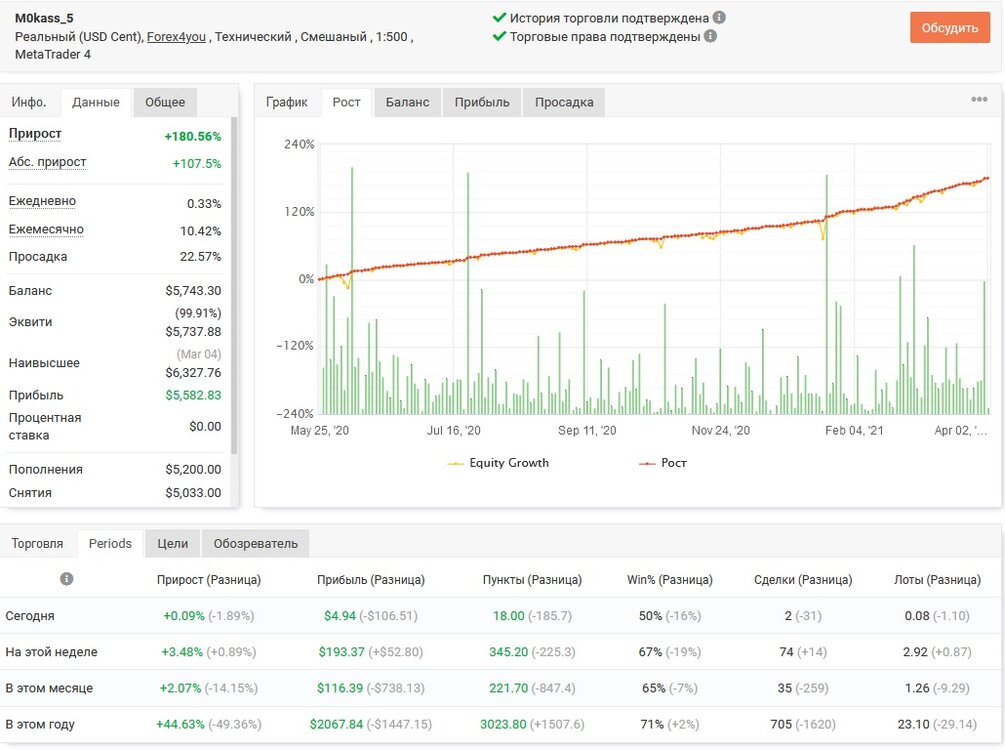The width and height of the screenshot is (1005, 750).
Task: Click the Снятия value $5,033.00
Action: (x=193, y=492)
